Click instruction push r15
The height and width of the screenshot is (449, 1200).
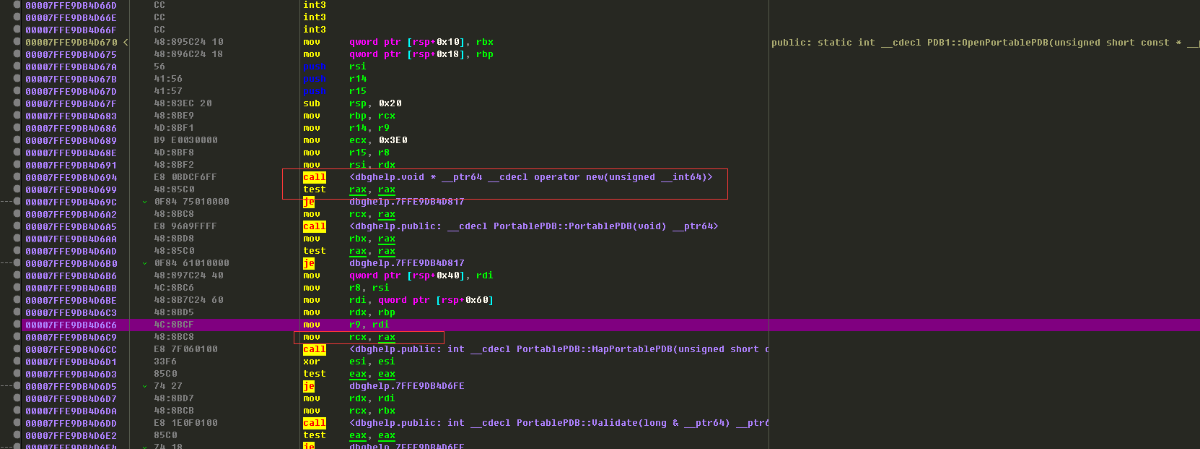(334, 91)
